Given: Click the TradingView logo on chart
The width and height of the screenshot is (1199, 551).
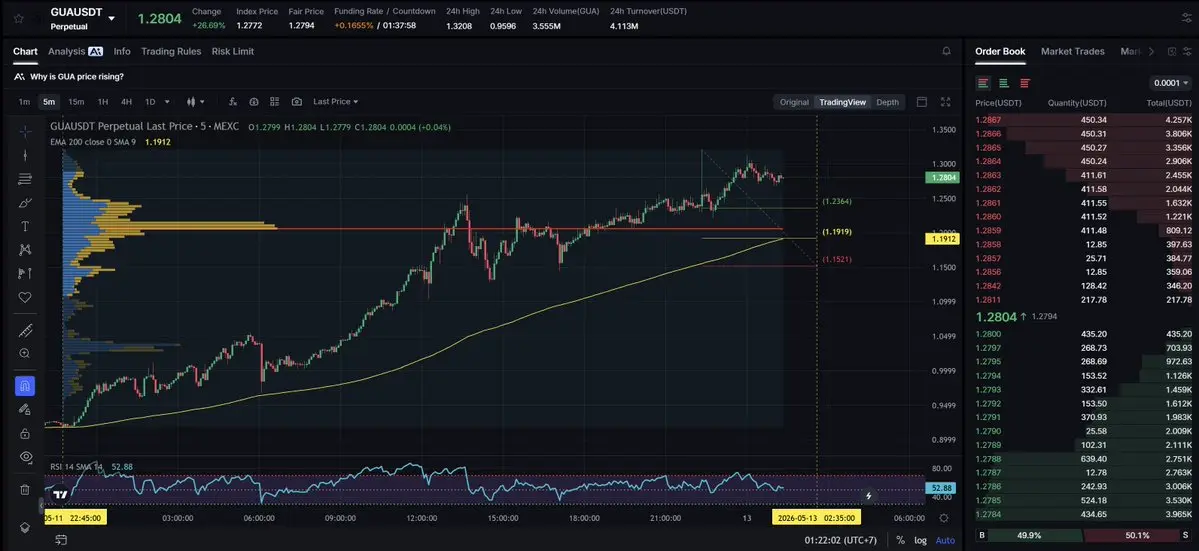Looking at the screenshot, I should [x=60, y=494].
